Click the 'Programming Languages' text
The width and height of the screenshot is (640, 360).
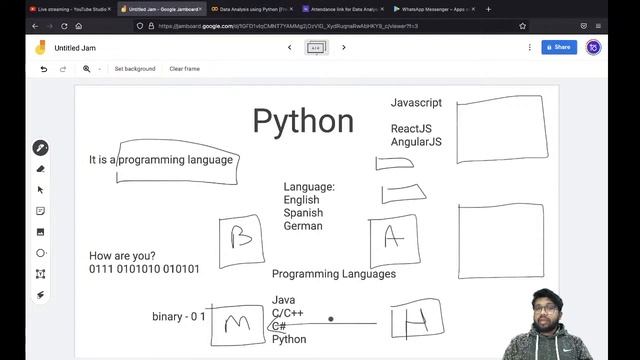coord(334,274)
